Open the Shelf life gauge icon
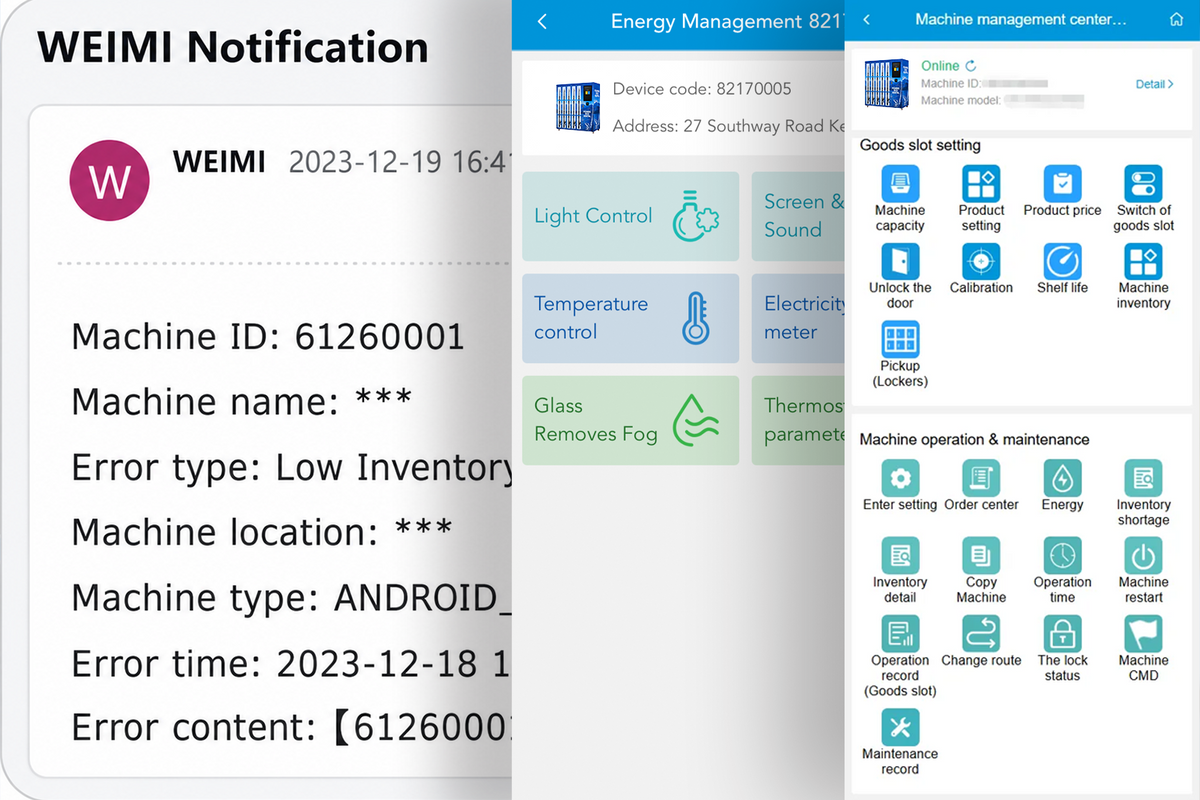1200x800 pixels. coord(1062,261)
